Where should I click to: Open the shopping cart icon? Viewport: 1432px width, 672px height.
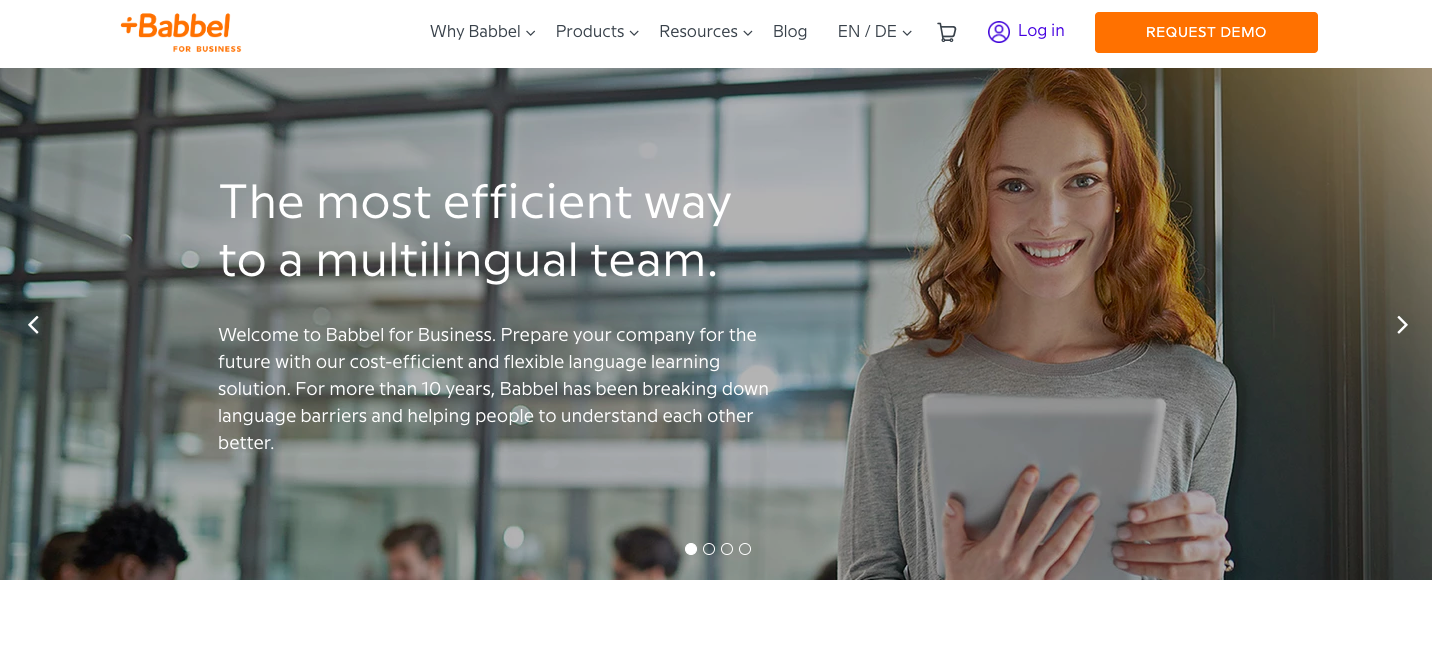click(x=946, y=32)
